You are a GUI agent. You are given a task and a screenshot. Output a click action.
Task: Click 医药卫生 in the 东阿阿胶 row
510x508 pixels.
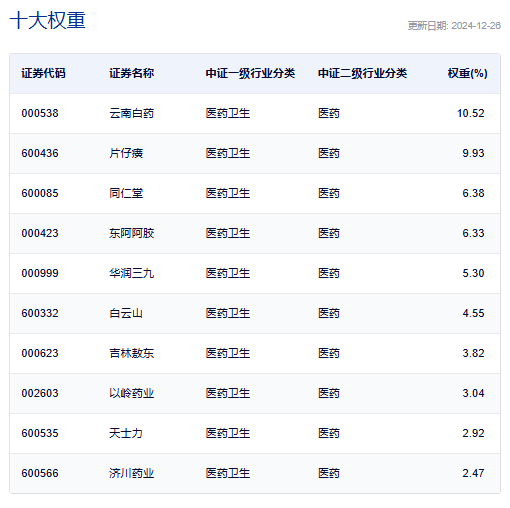click(228, 233)
